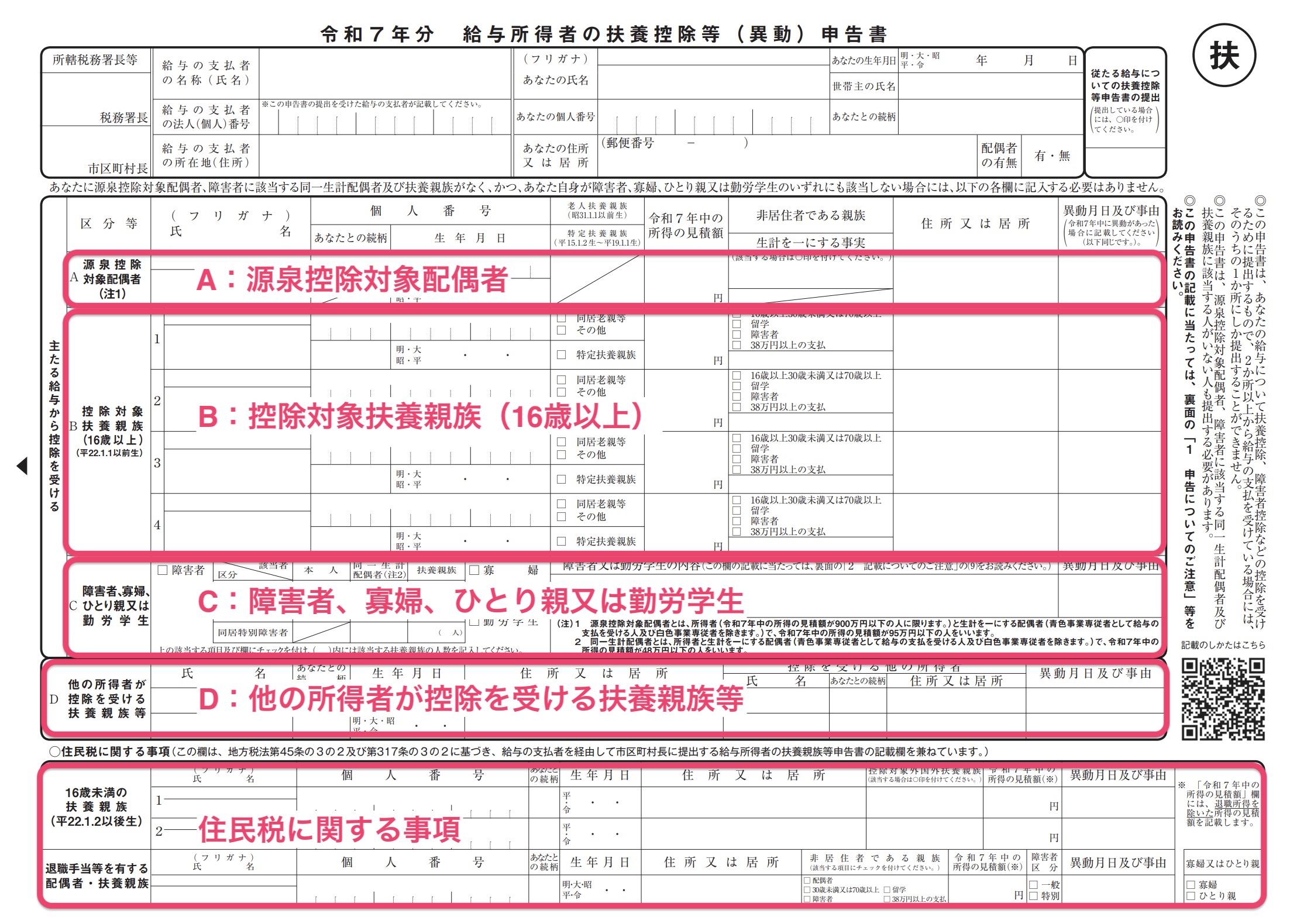The image size is (1307, 924).
Task: Click the 給与の支払者の名称 entry field
Action: pos(385,74)
